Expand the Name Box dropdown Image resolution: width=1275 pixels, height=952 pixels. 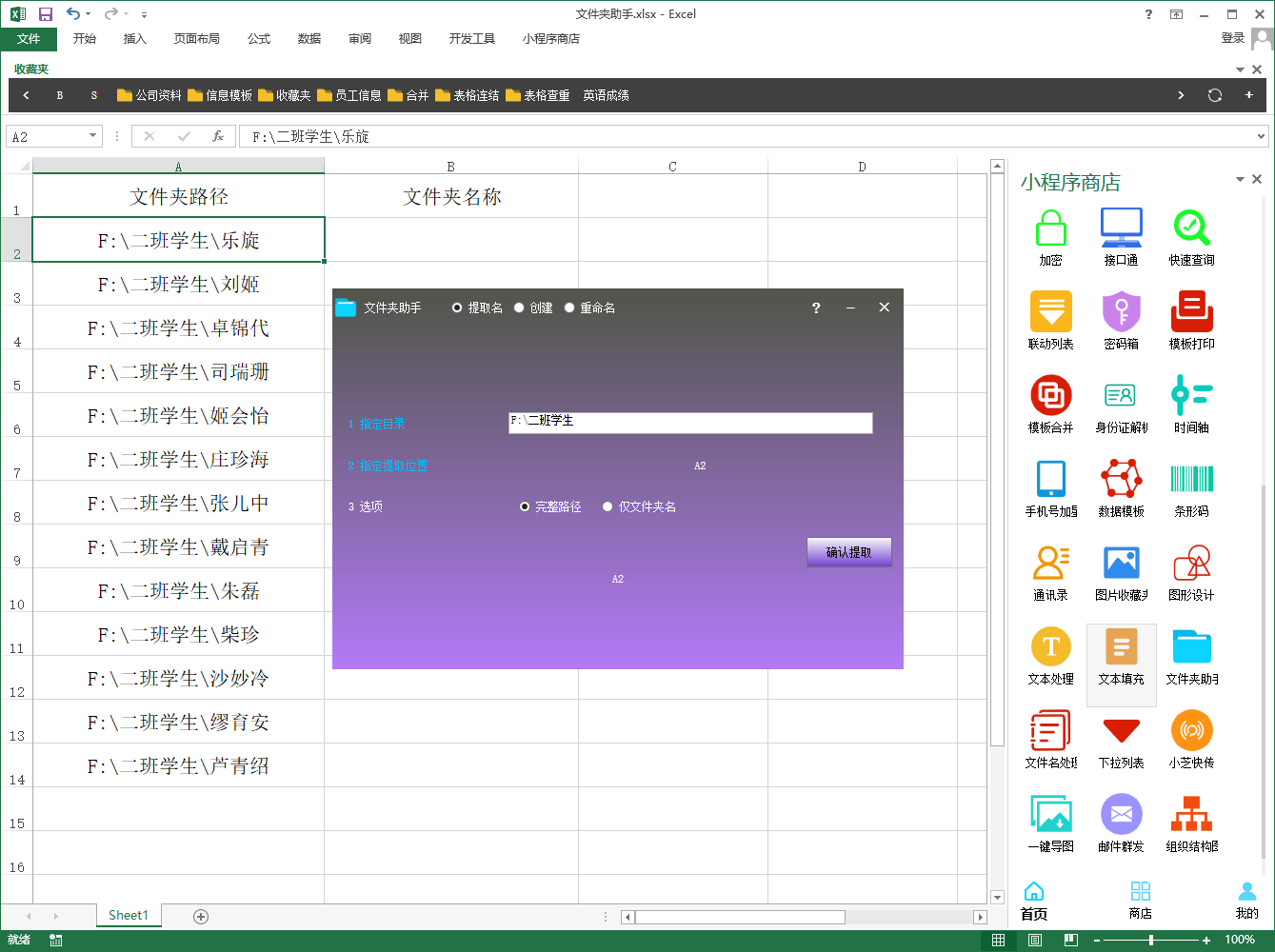(x=92, y=136)
